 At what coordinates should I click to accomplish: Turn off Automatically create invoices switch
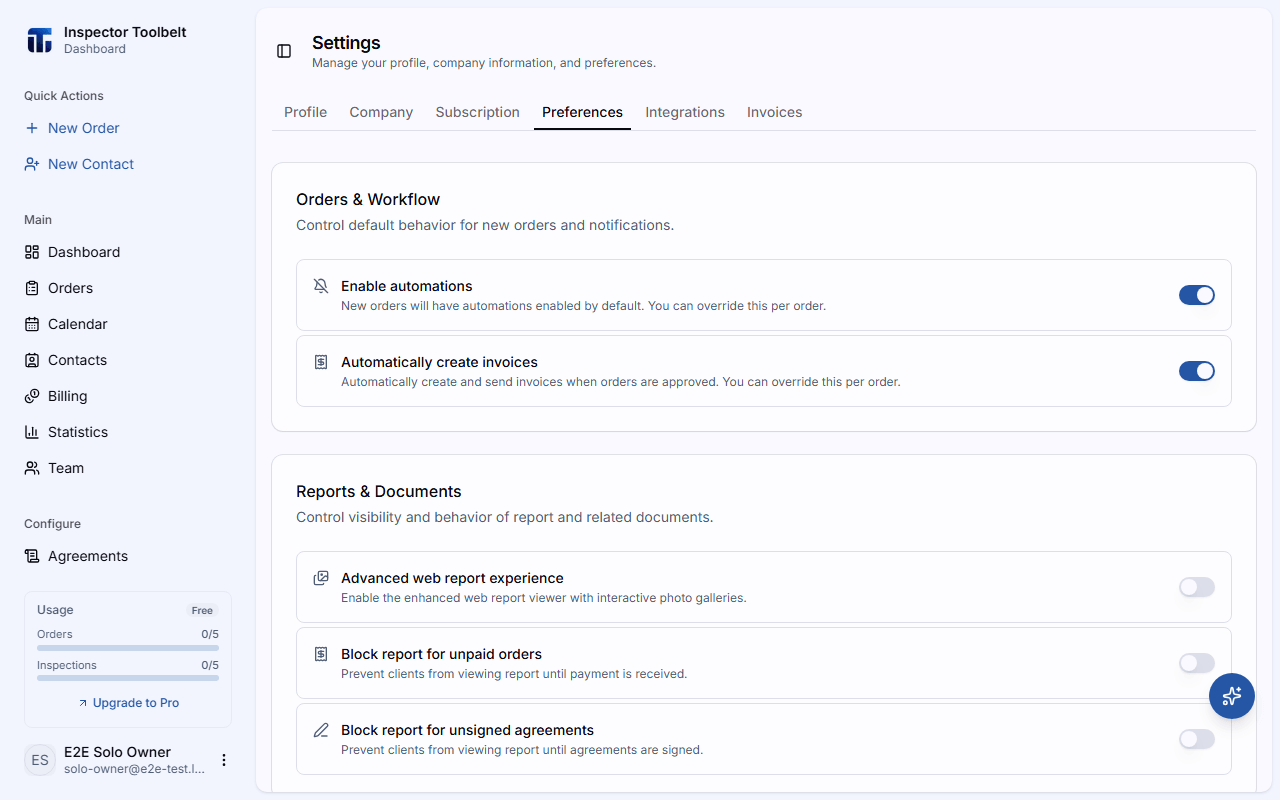tap(1197, 371)
